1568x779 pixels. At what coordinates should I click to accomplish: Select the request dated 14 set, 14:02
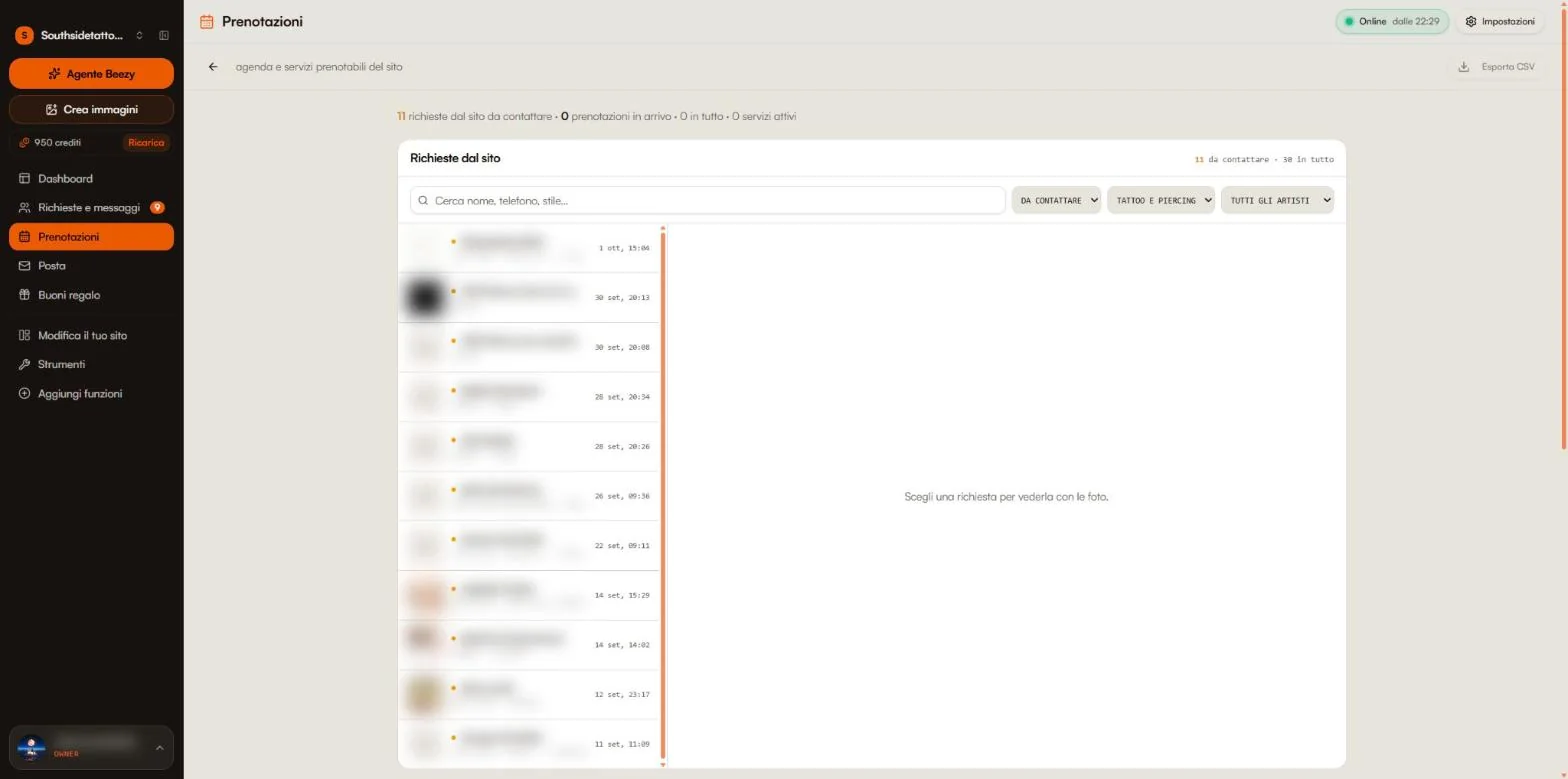[528, 645]
